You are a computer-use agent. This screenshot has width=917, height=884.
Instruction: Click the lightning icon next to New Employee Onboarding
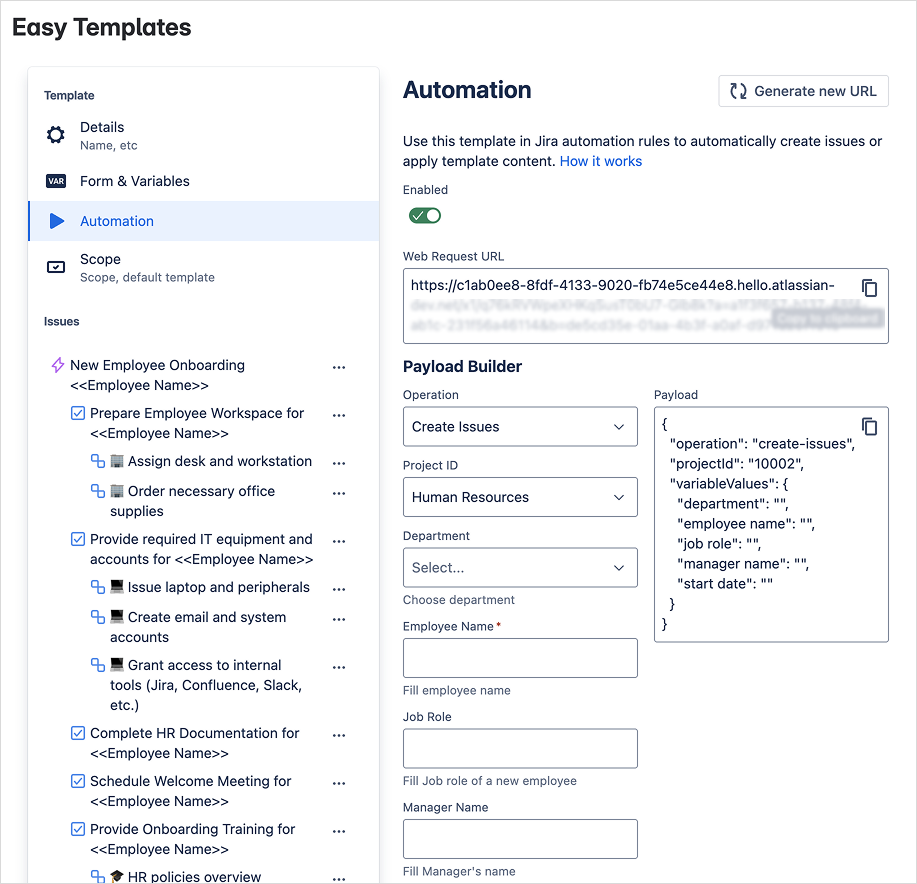(x=57, y=366)
